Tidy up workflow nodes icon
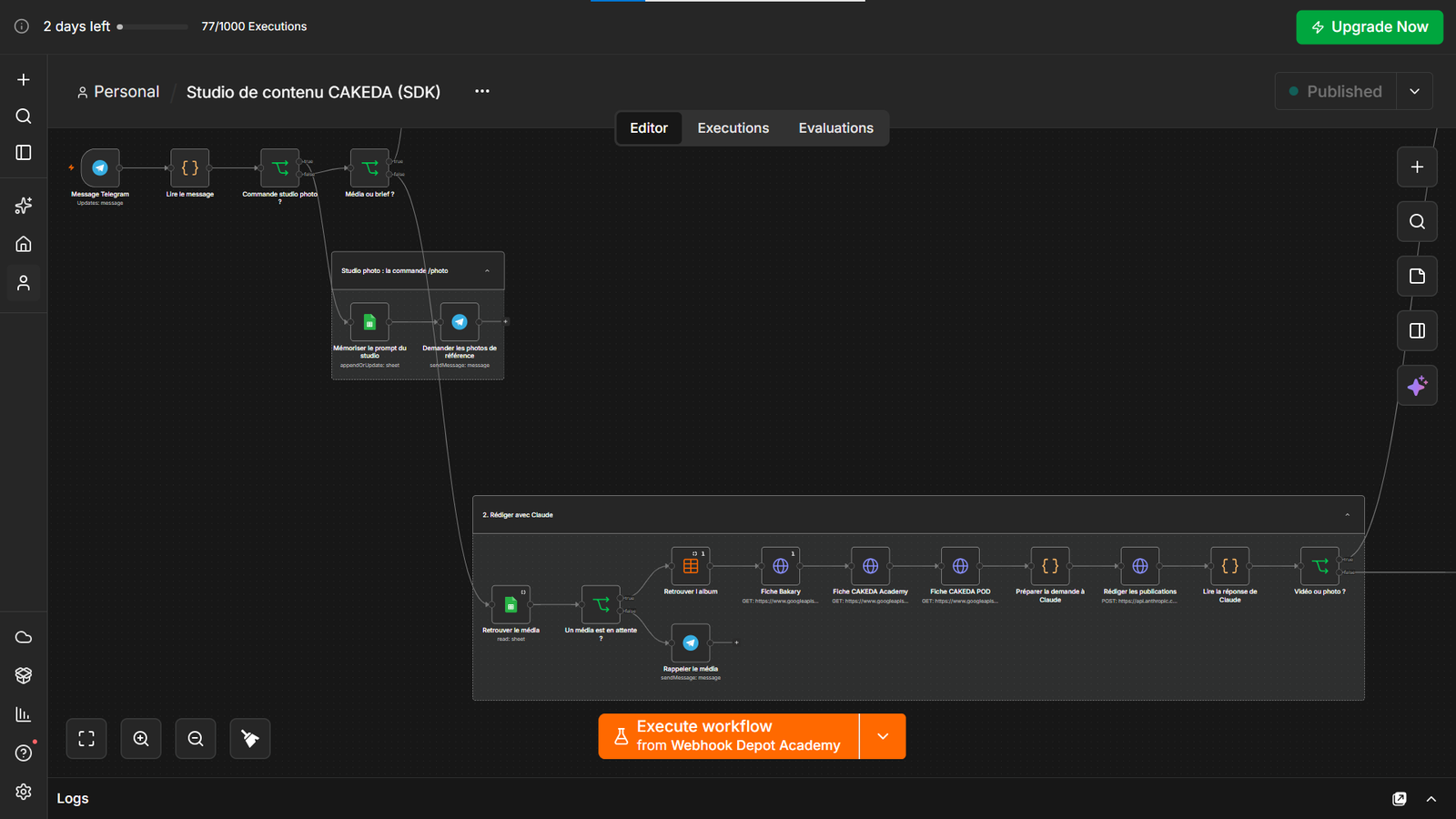 coord(250,739)
